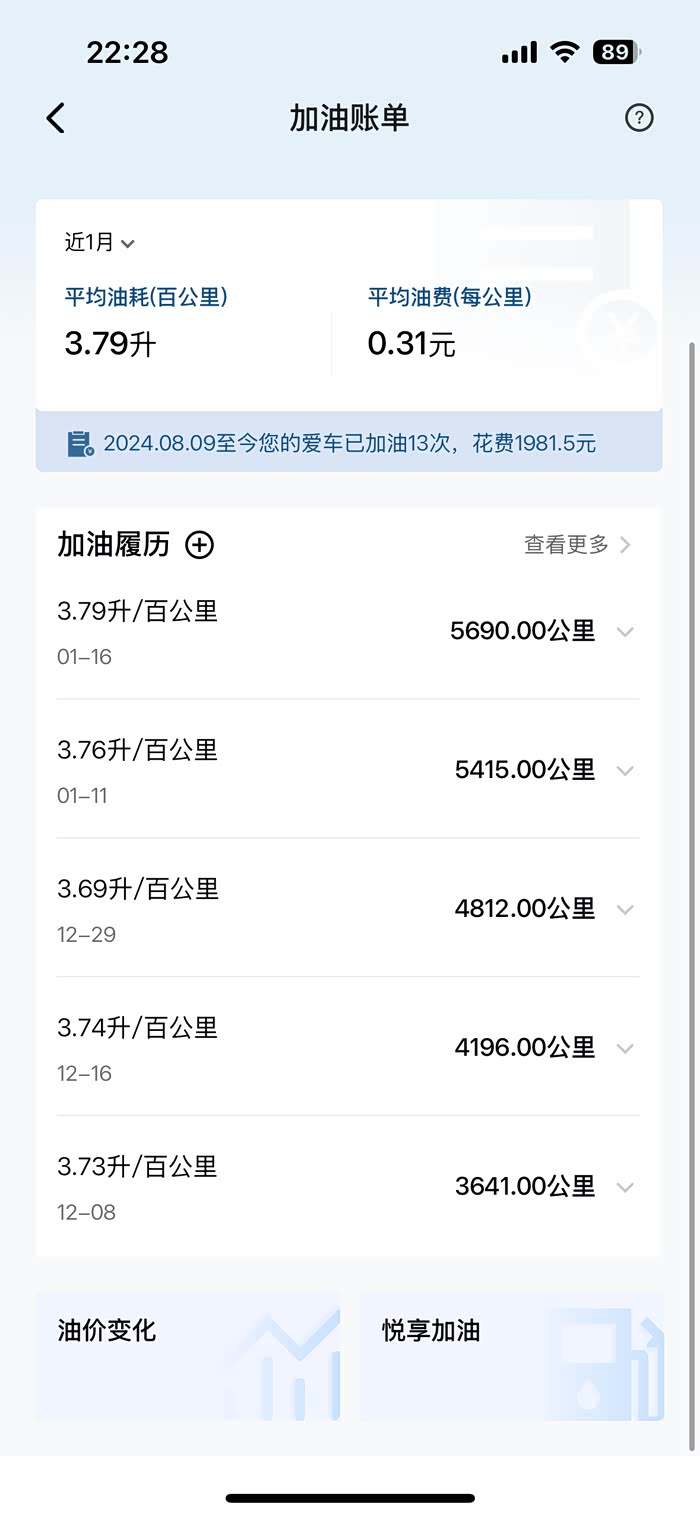Image resolution: width=700 pixels, height=1517 pixels.
Task: Tap the back arrow icon
Action: click(x=56, y=118)
